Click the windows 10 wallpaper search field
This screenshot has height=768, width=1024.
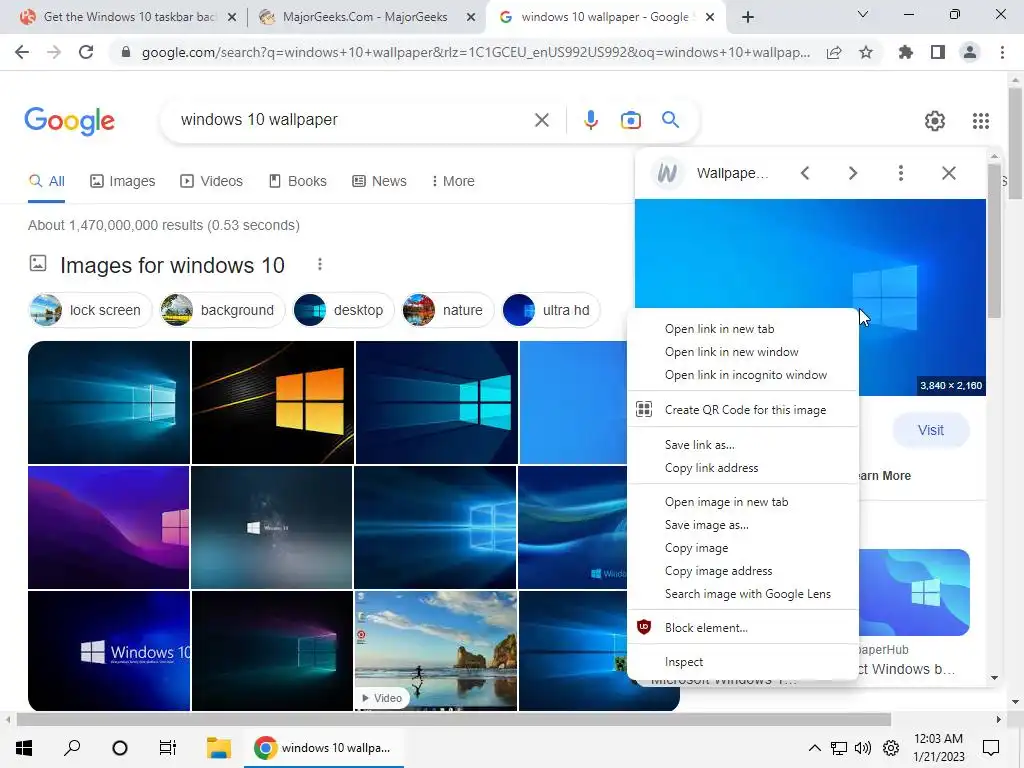point(353,120)
